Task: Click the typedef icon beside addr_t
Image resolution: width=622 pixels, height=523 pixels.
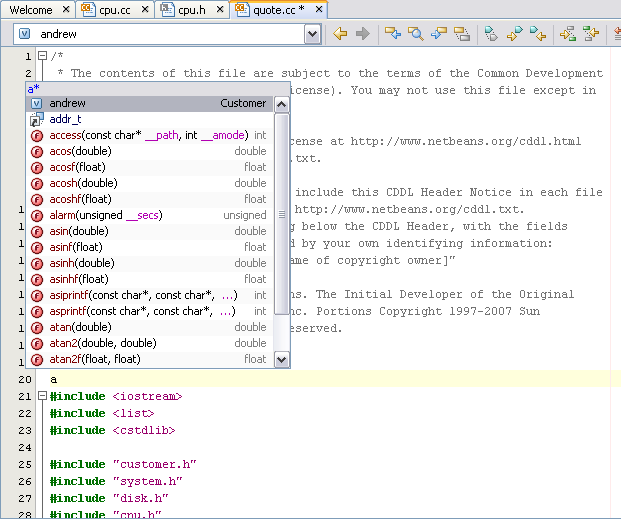Action: (36, 119)
